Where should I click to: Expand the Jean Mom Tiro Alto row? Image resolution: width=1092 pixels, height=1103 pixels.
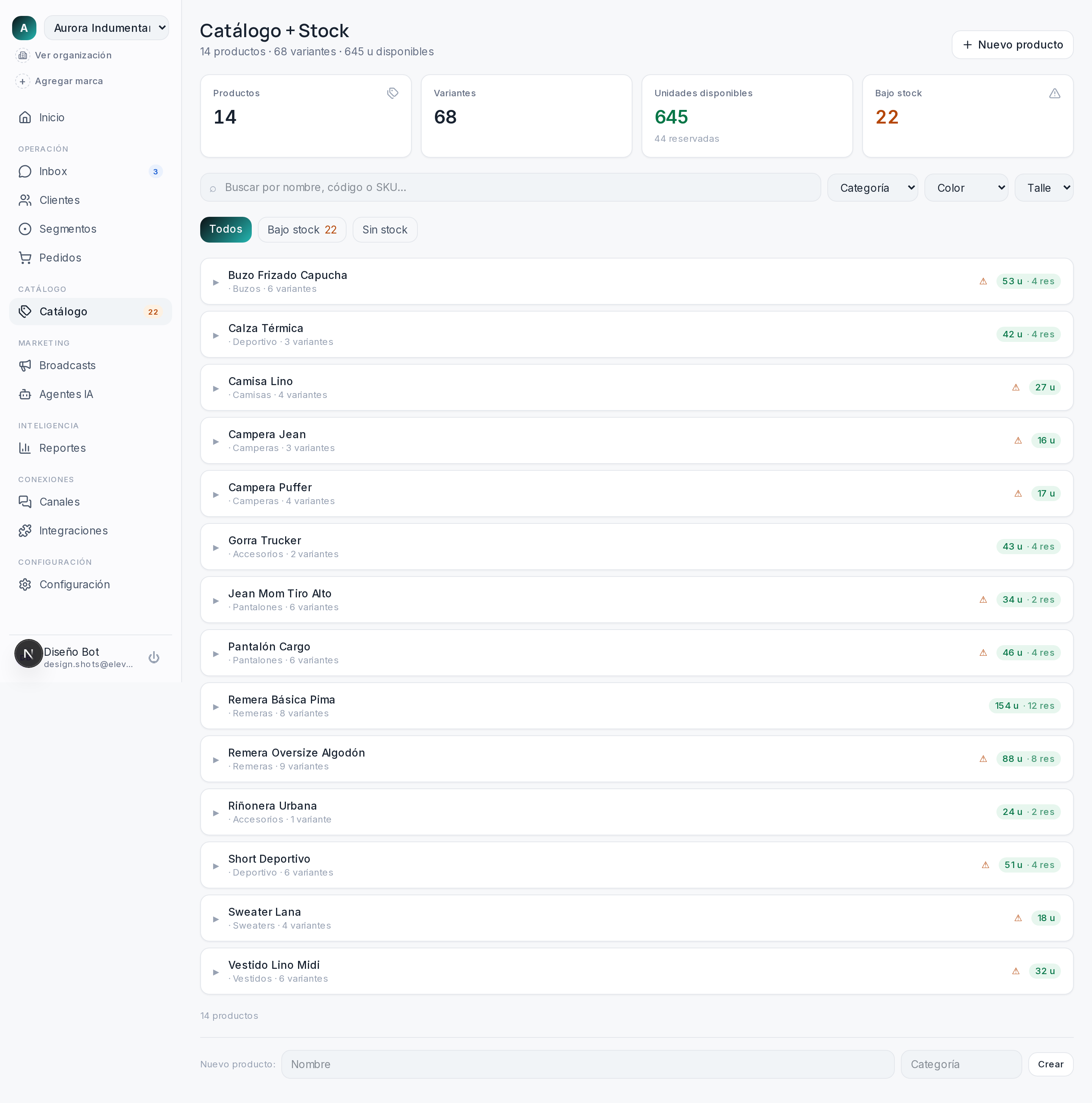pyautogui.click(x=216, y=601)
